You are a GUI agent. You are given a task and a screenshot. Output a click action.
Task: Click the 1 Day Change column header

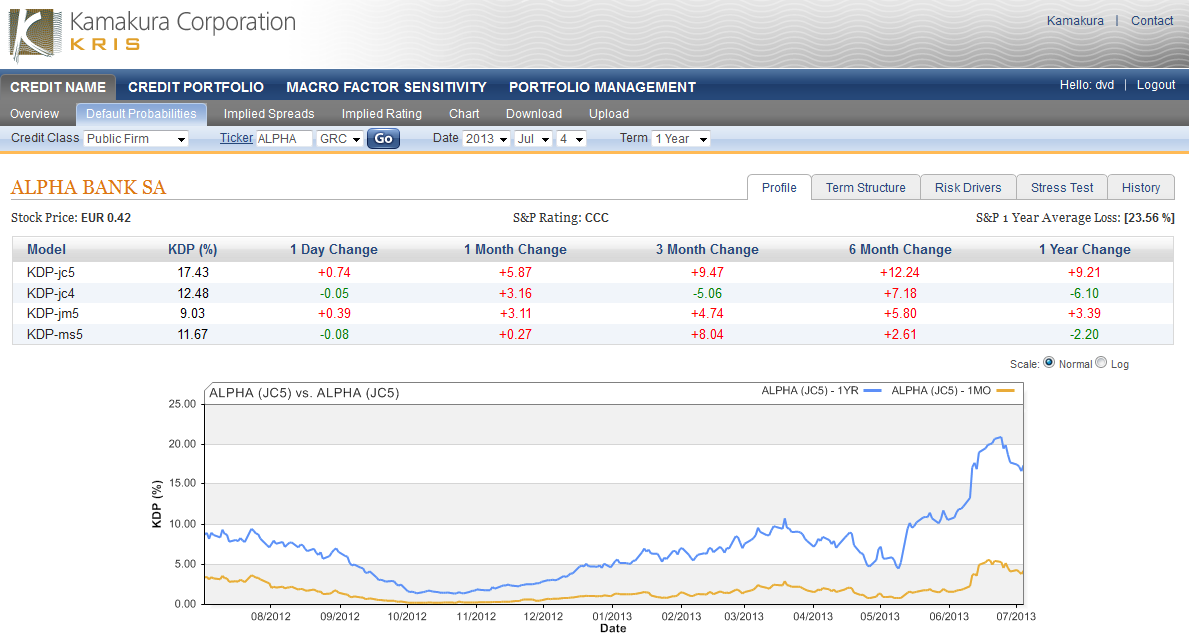pos(334,249)
